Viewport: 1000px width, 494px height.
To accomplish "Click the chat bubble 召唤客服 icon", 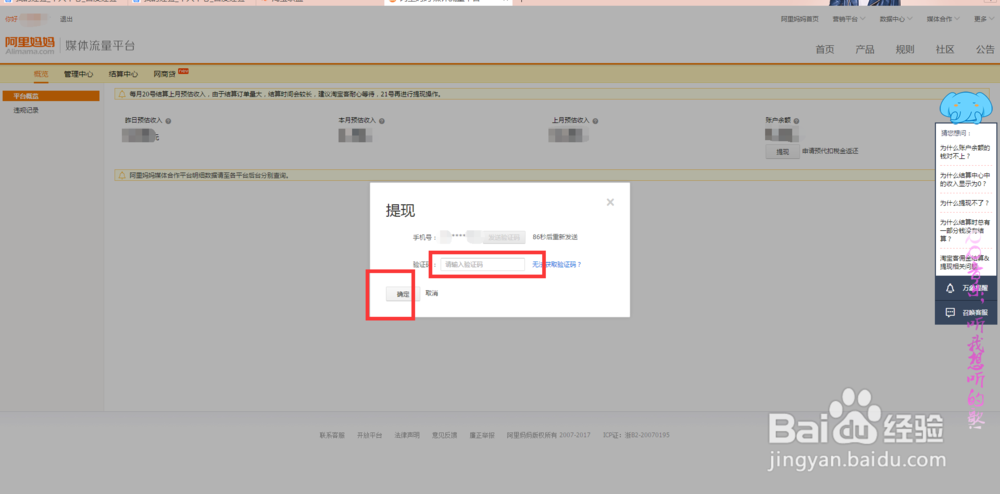I will point(950,312).
